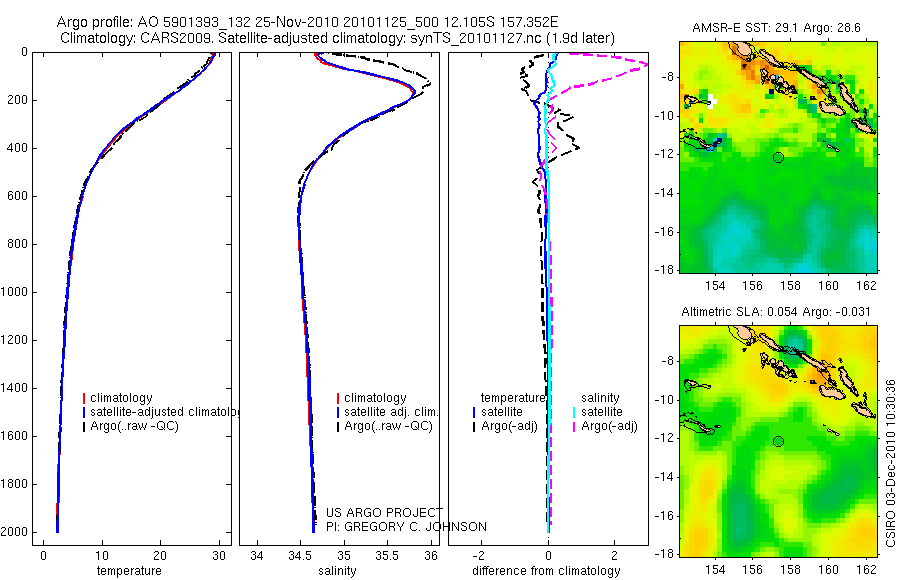
Task: Click the 'difference from climatology' axis label
Action: 546,571
